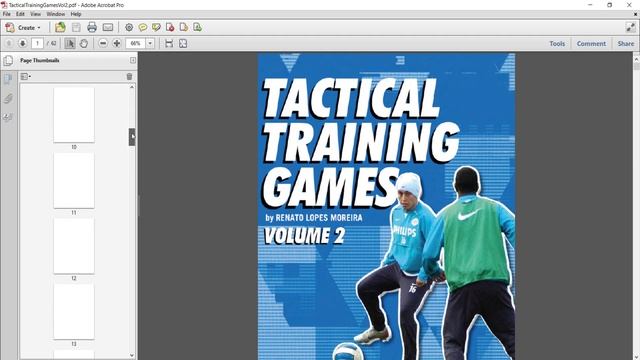Add a sticky note comment
Screen dimensions: 640x360
[x=143, y=27]
